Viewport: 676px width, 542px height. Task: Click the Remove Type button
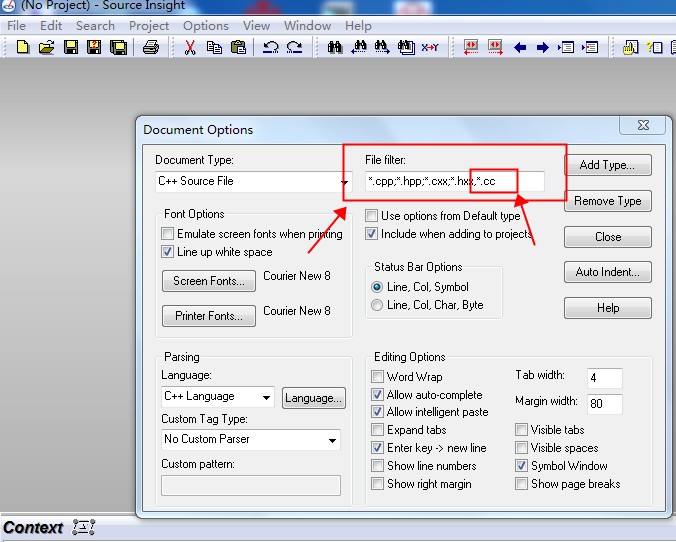coord(607,201)
